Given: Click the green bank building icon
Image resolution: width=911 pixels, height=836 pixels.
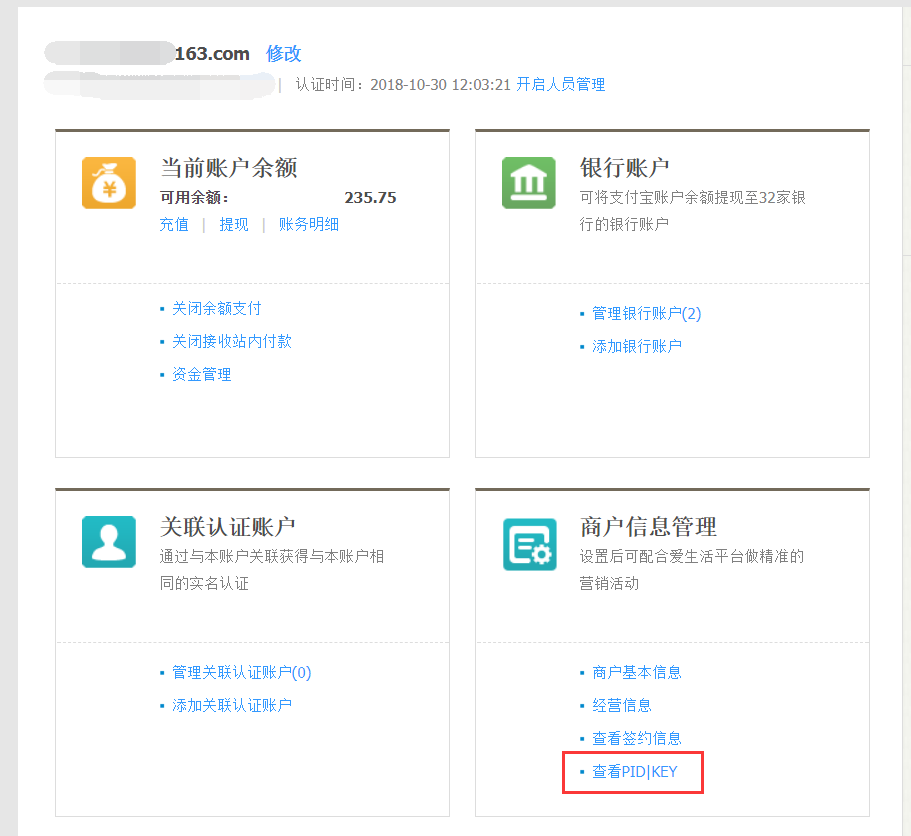Looking at the screenshot, I should 528,183.
